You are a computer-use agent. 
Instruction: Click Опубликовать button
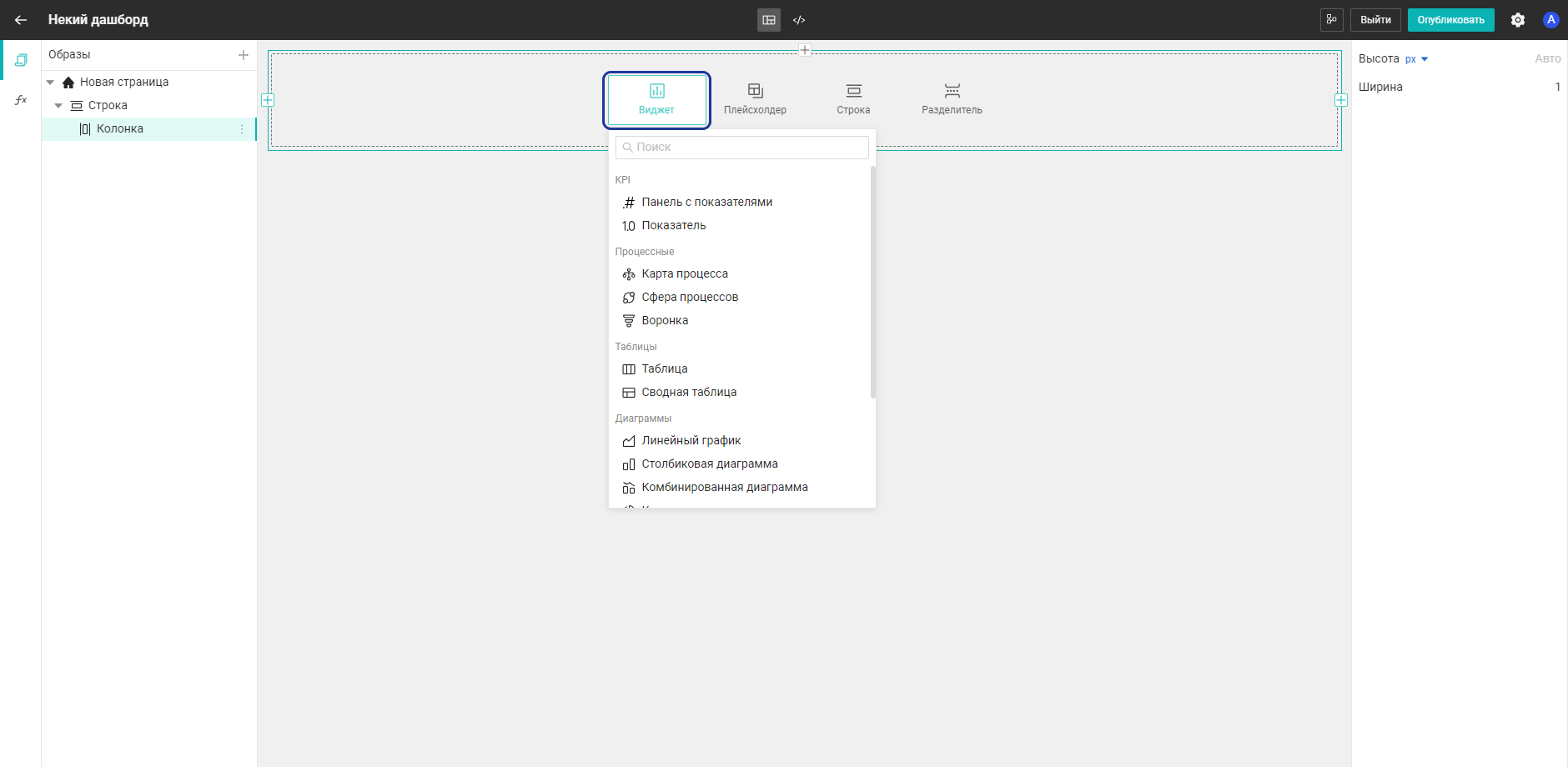tap(1450, 20)
